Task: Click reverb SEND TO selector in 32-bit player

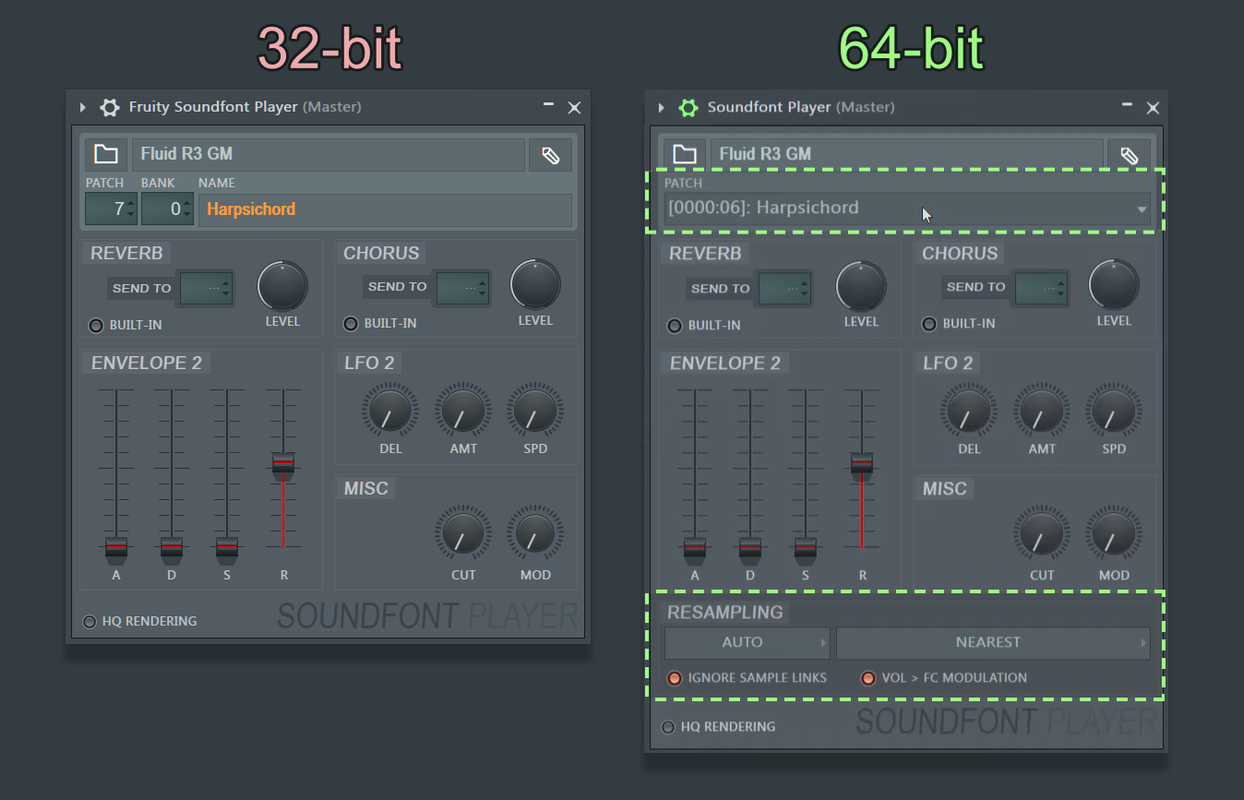Action: click(205, 288)
